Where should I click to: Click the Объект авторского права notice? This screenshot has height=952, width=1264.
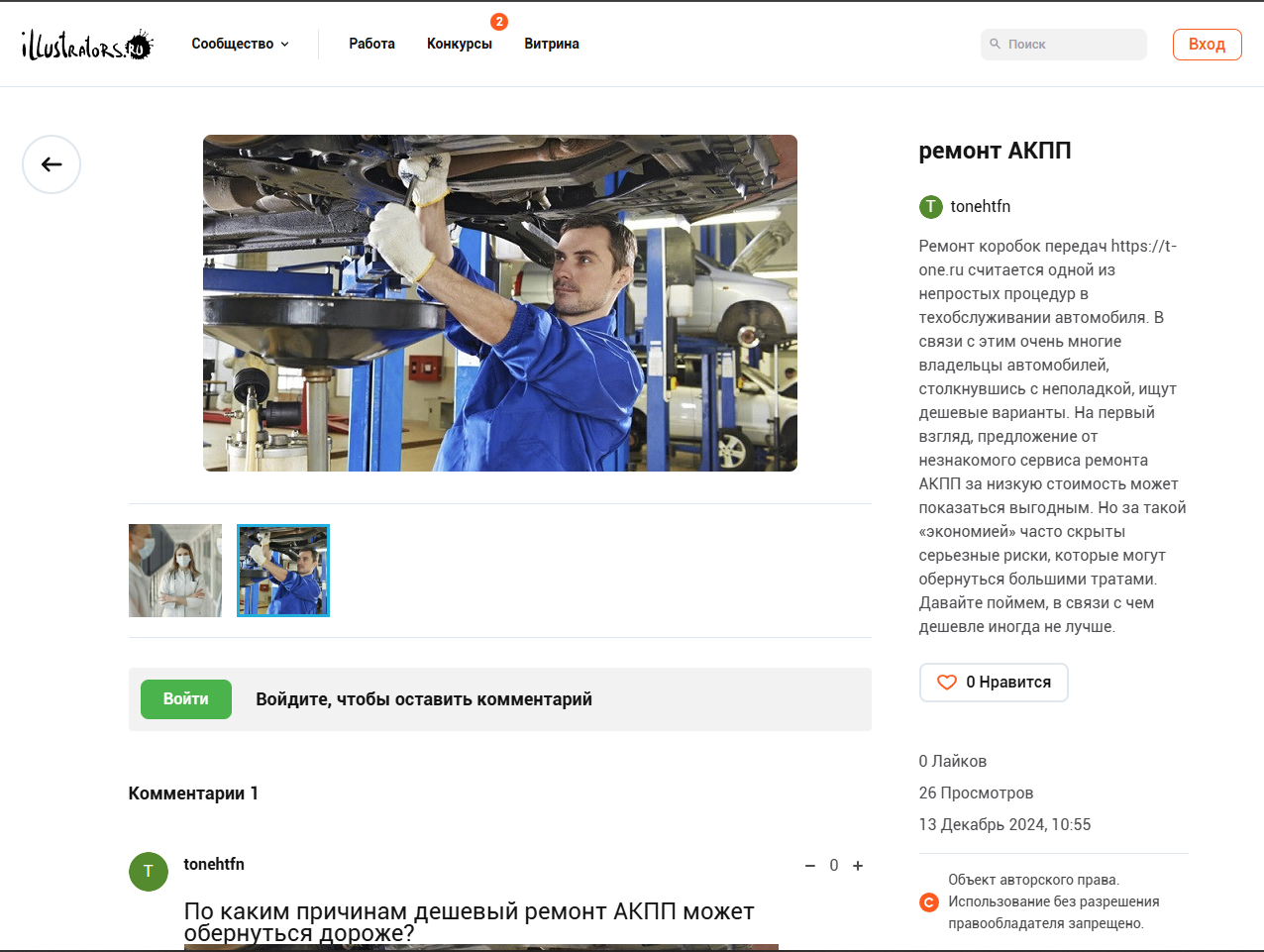point(1054,901)
